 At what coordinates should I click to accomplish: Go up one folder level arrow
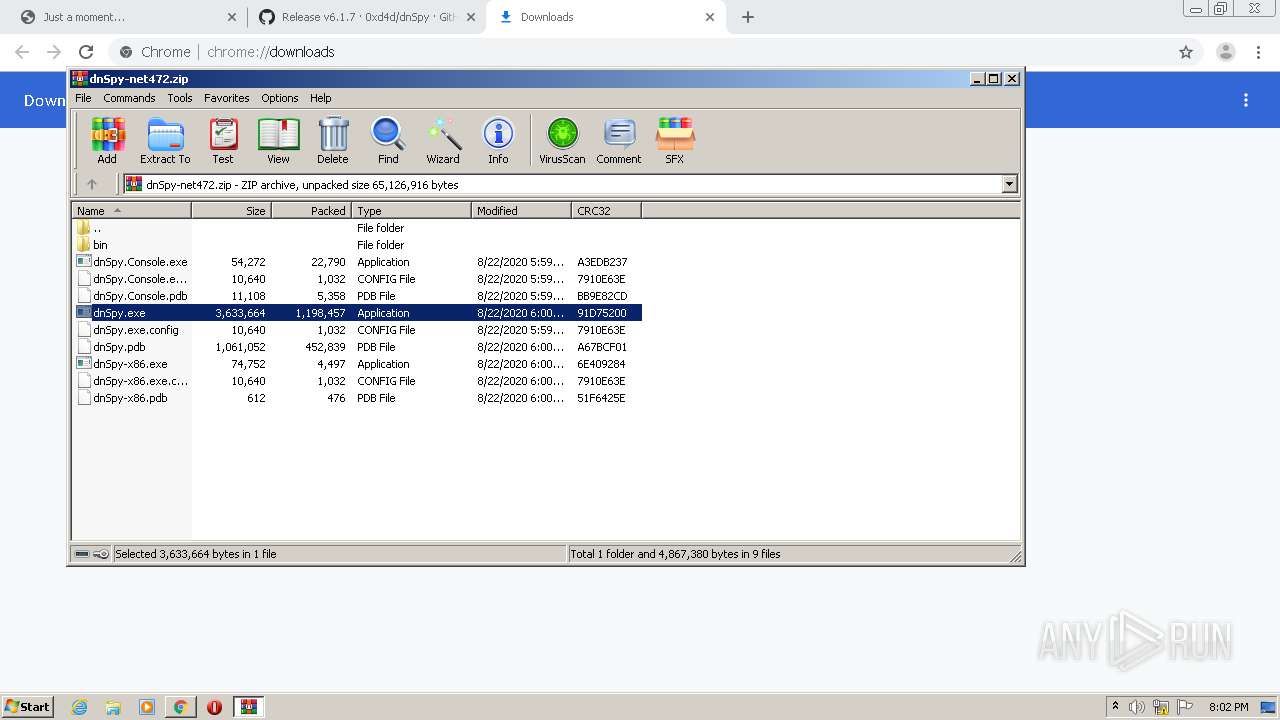click(92, 184)
